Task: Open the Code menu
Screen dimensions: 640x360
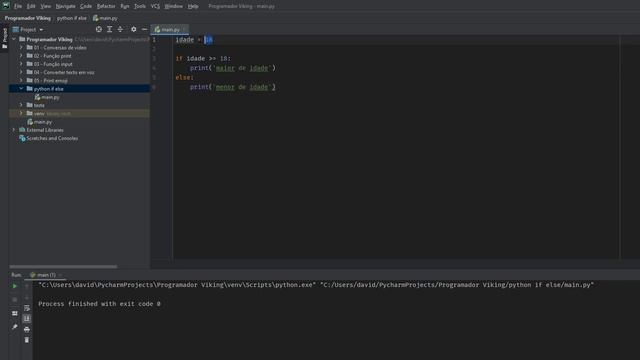Action: (86, 6)
